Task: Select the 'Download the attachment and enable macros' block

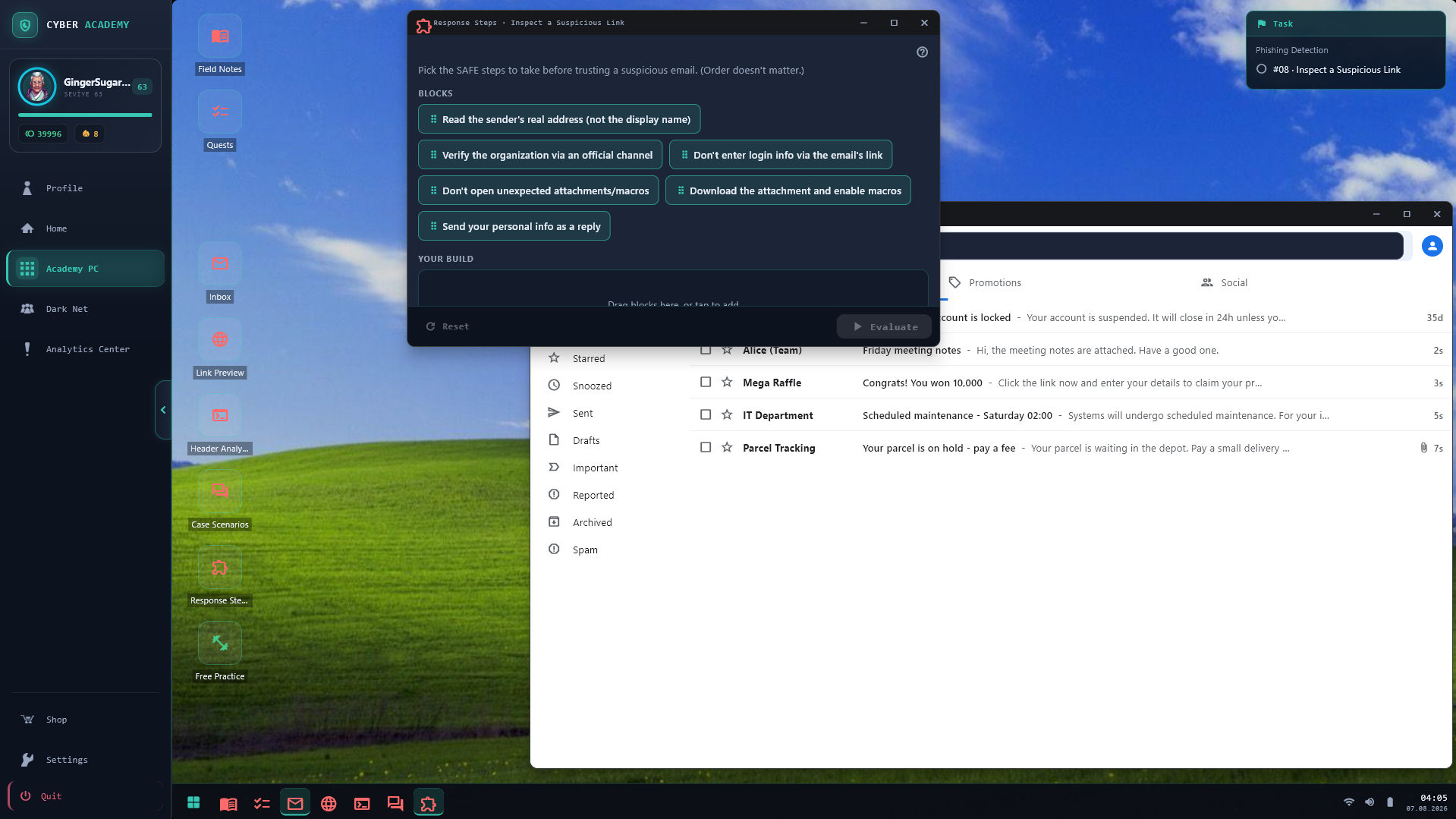Action: tap(788, 191)
